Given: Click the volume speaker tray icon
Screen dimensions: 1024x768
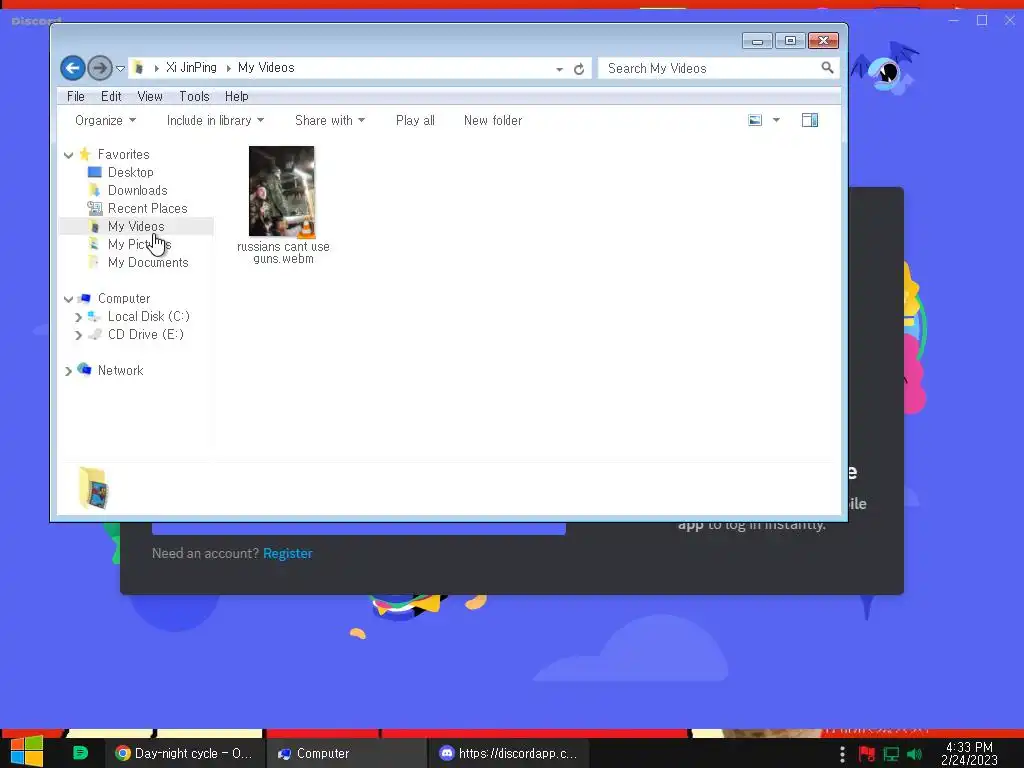Looking at the screenshot, I should pyautogui.click(x=914, y=754).
